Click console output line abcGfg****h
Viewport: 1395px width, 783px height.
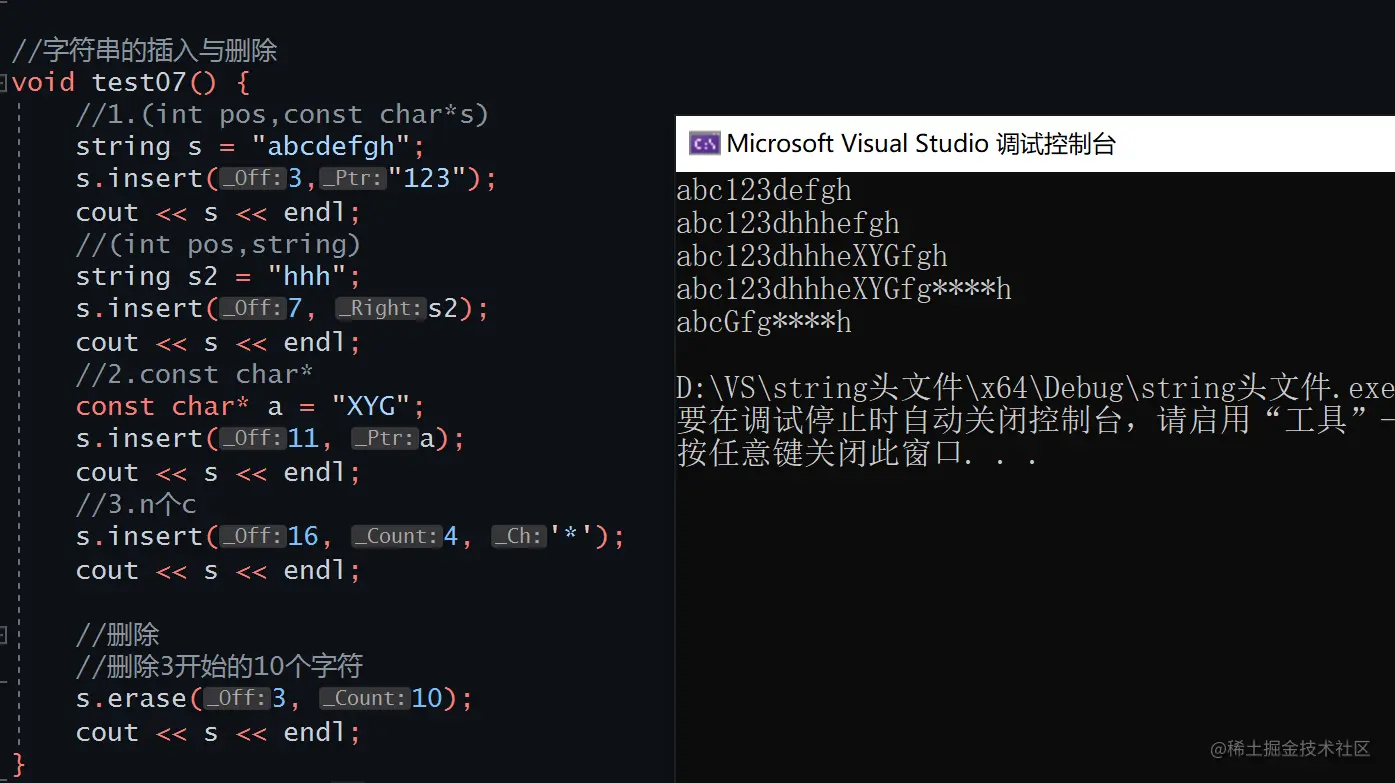764,323
